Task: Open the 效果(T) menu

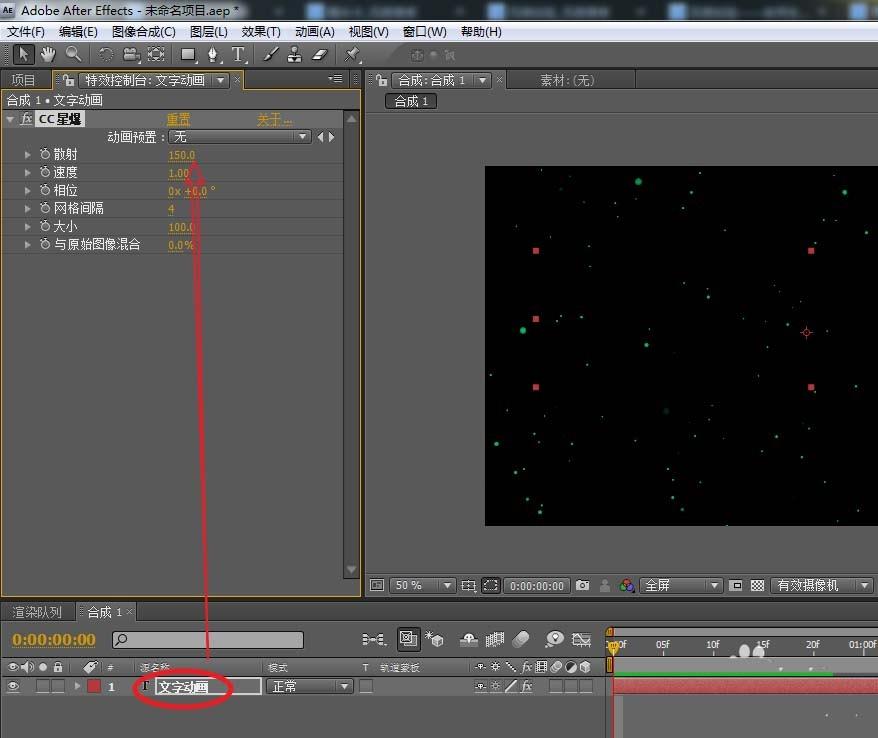Action: point(260,31)
